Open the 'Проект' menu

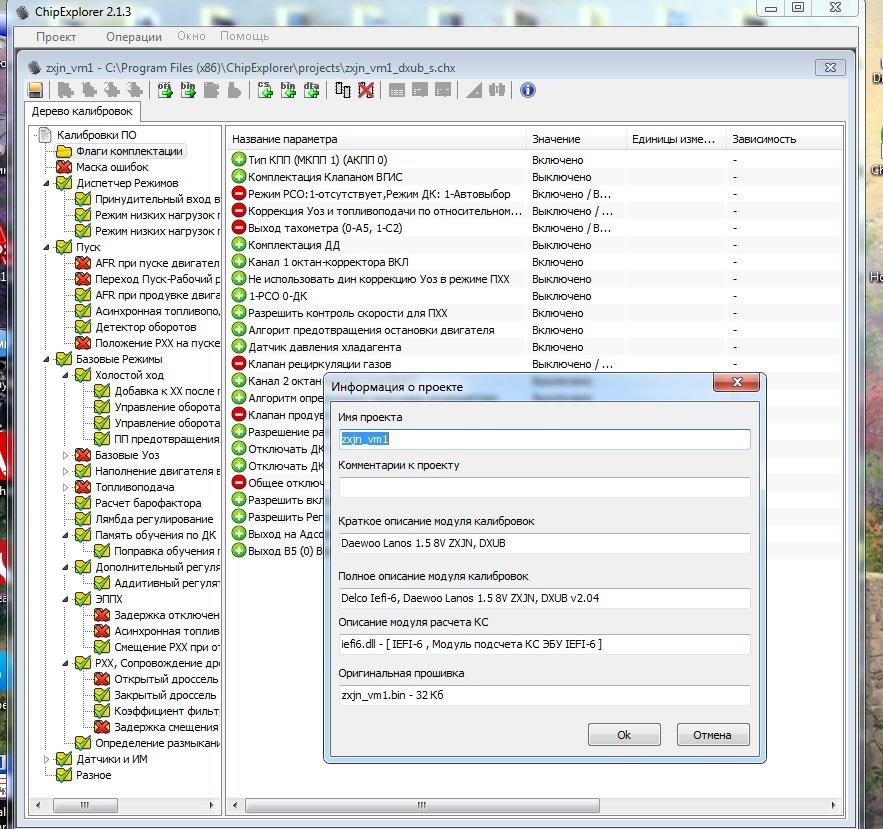tap(56, 36)
